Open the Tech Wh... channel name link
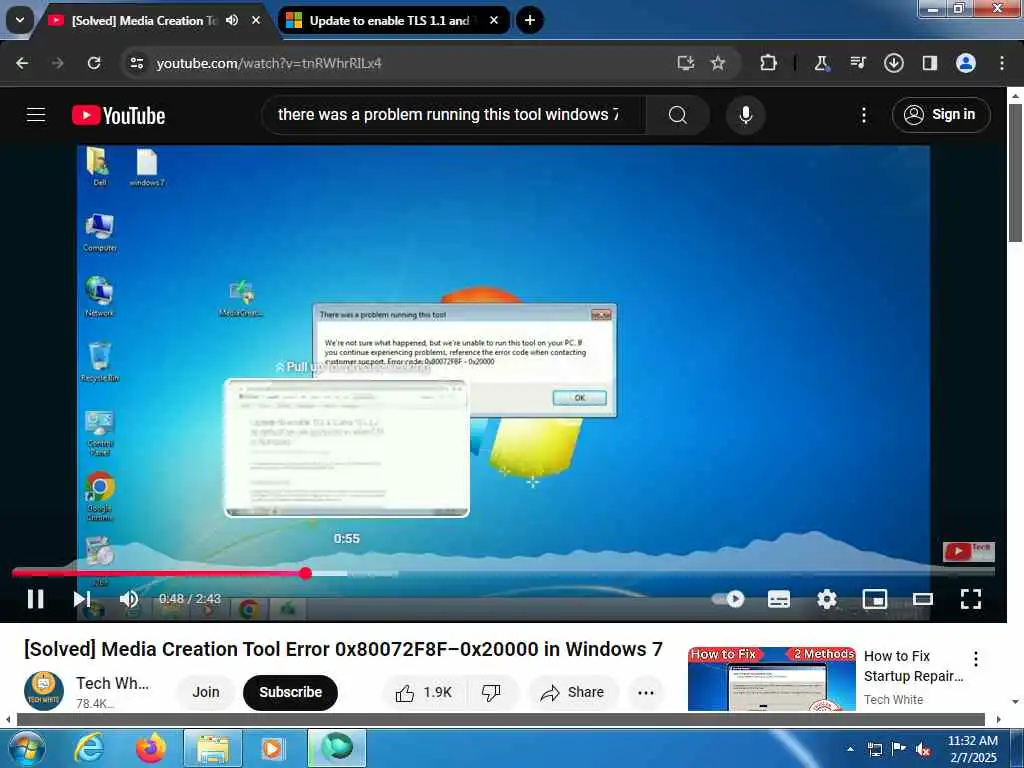Screen dimensions: 1024x768 [112, 683]
